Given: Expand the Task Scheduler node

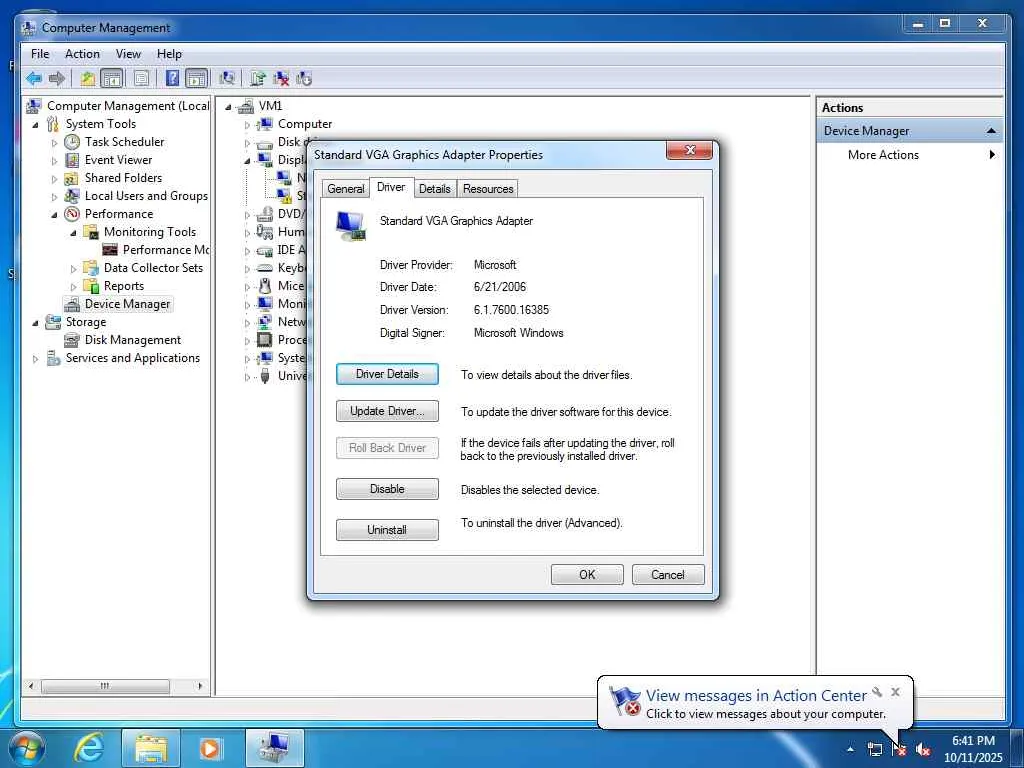Looking at the screenshot, I should pyautogui.click(x=54, y=142).
